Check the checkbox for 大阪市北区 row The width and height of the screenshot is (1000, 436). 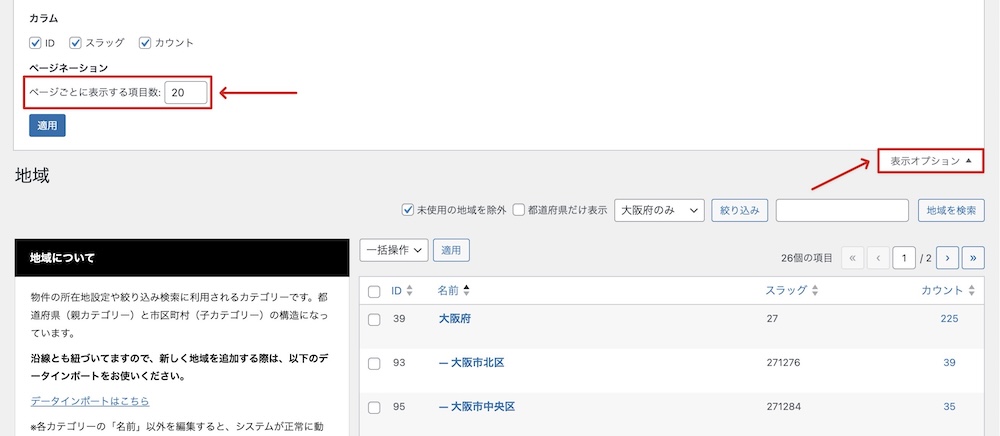[x=374, y=363]
